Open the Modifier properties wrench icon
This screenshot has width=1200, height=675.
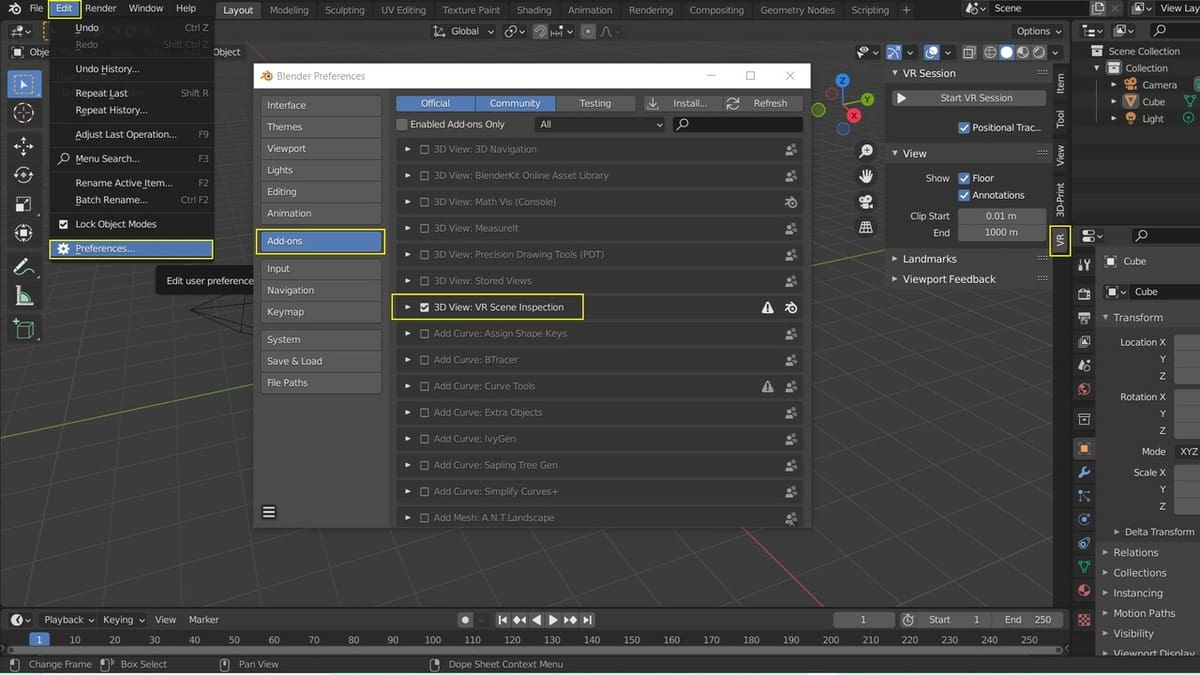click(x=1085, y=472)
